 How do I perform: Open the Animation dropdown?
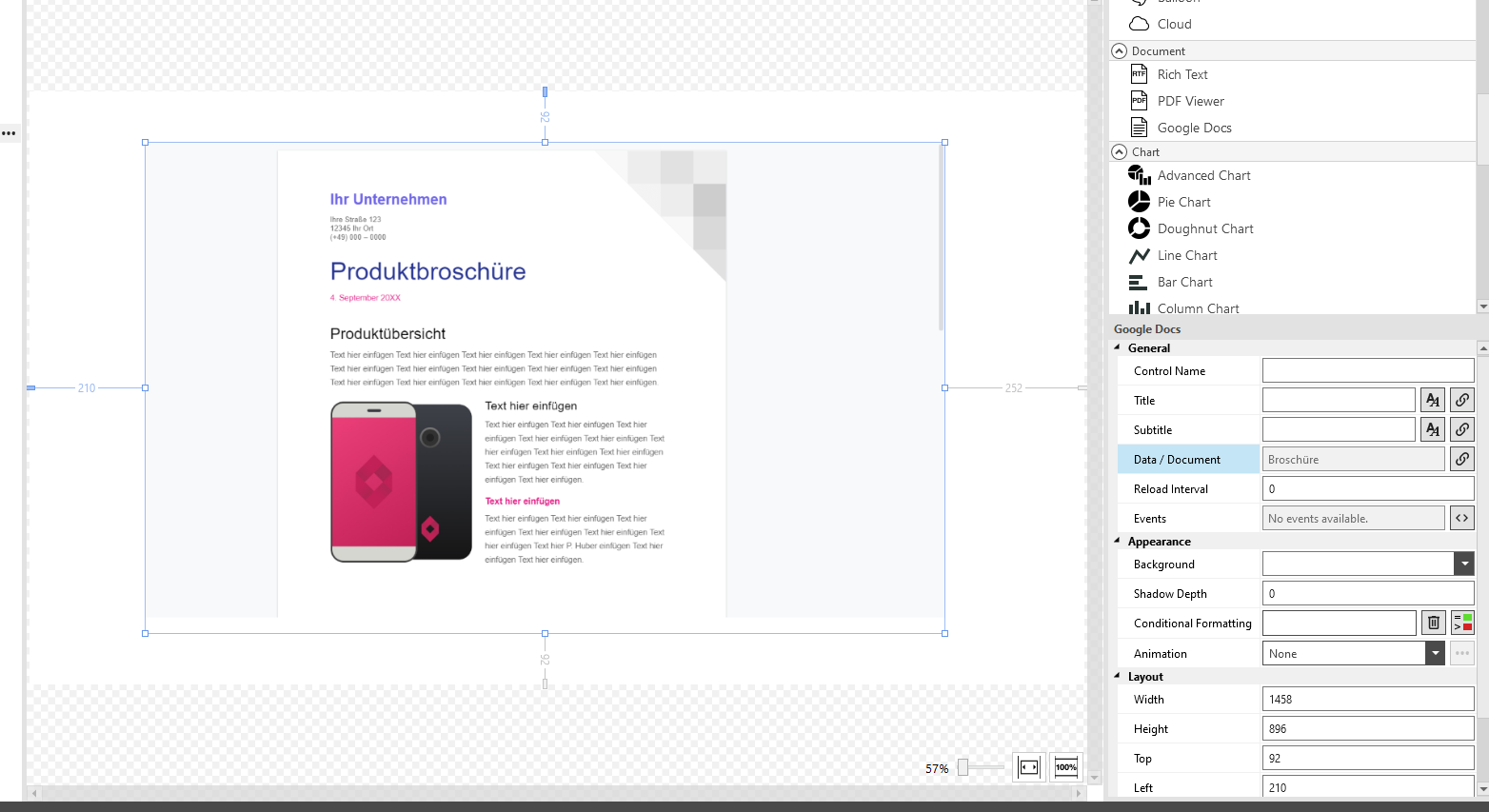1434,654
